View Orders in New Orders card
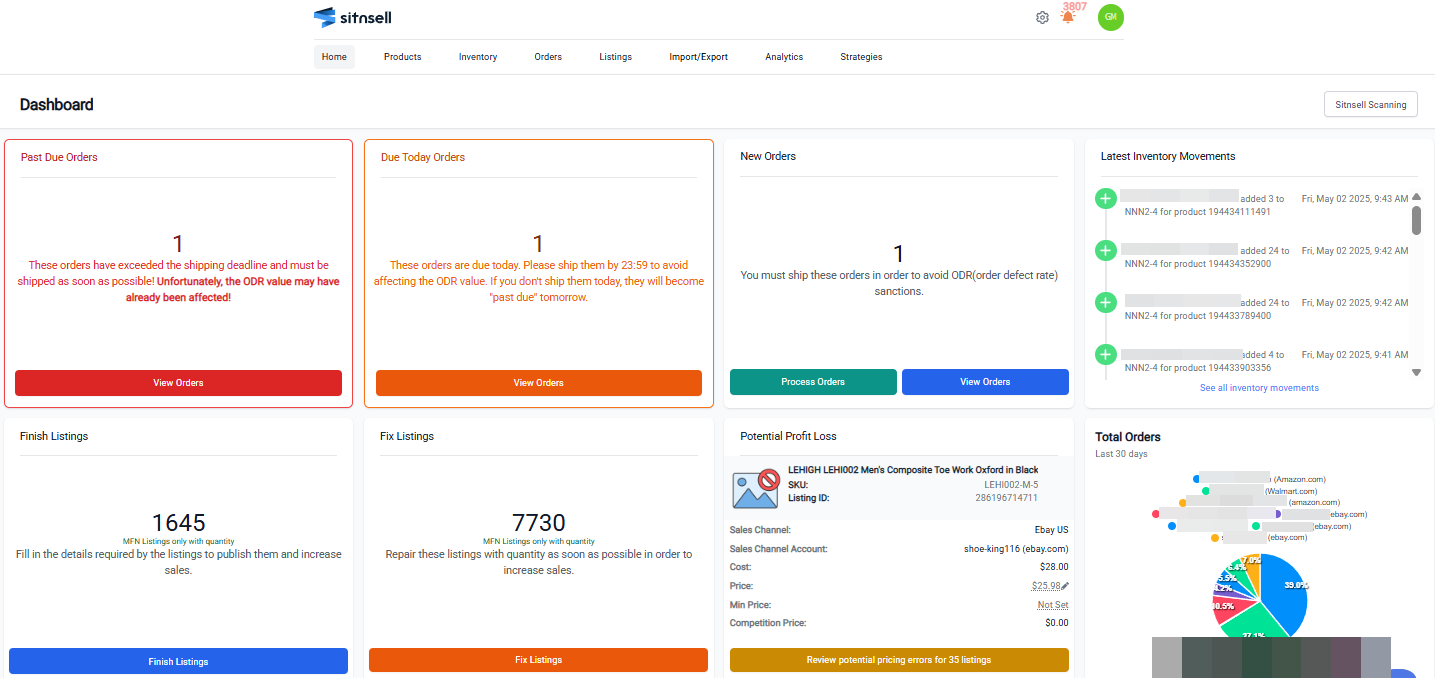 pyautogui.click(x=985, y=382)
